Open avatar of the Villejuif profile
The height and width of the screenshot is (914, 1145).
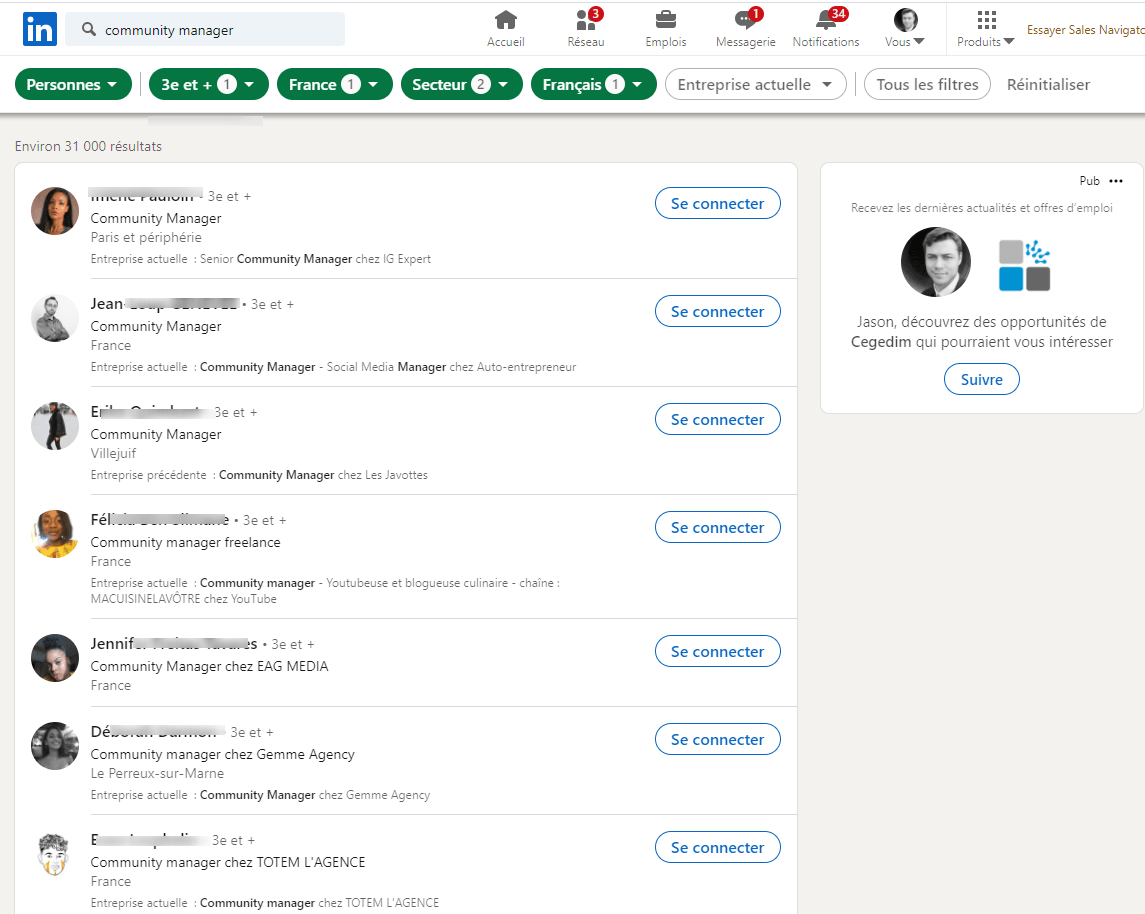point(55,426)
